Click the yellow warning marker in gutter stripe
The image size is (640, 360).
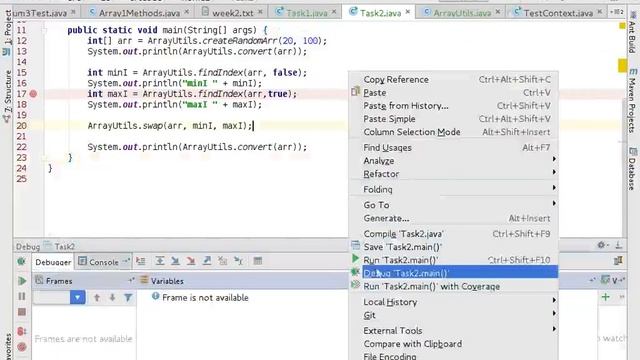point(622,65)
